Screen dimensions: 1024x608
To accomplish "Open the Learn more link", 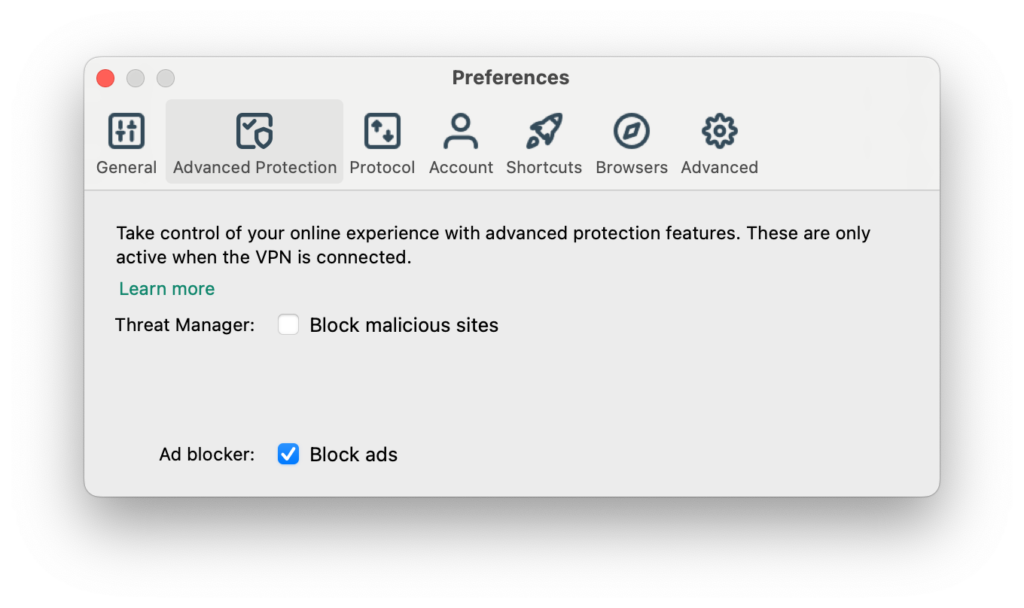I will [x=167, y=289].
